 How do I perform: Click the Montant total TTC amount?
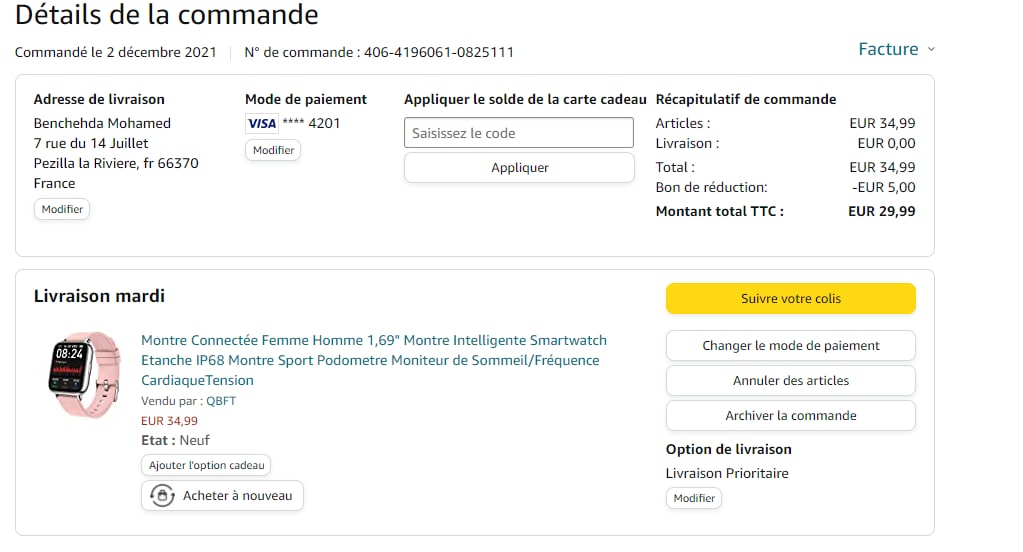(881, 211)
